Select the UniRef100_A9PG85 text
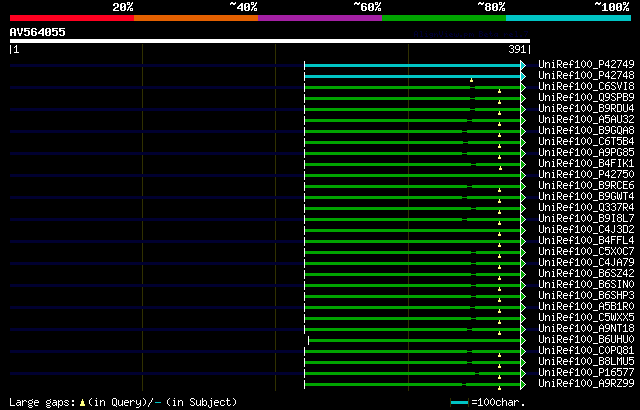Image resolution: width=640 pixels, height=410 pixels. (586, 153)
